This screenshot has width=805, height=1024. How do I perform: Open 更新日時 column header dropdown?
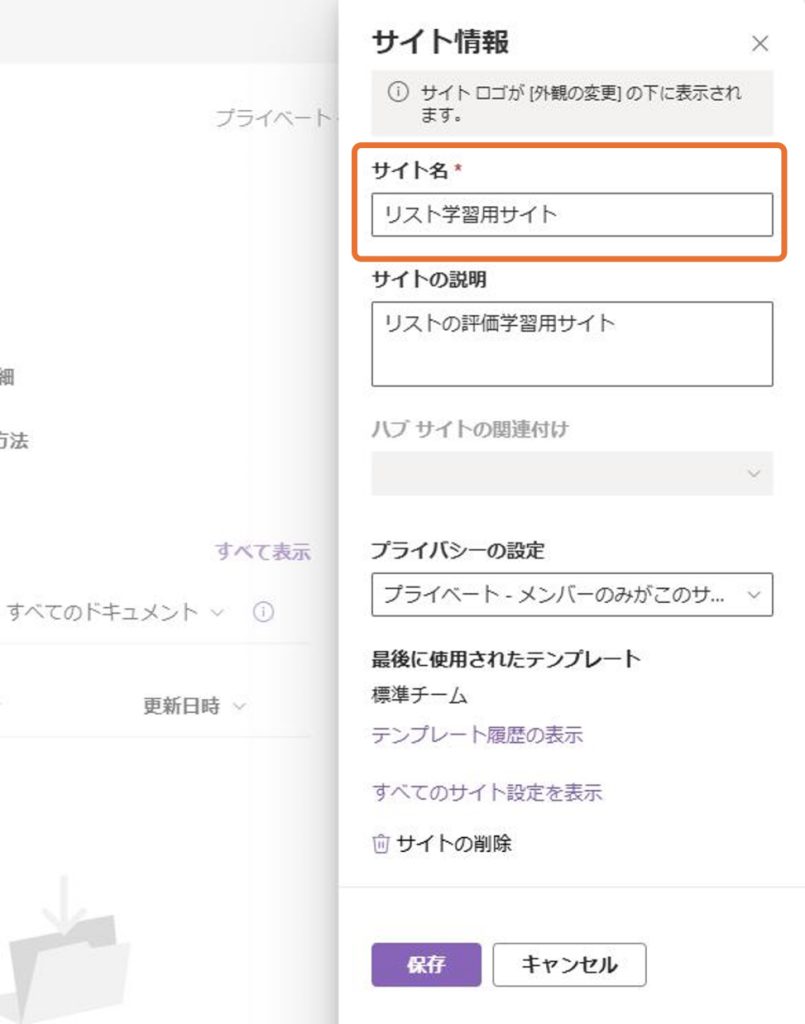pos(195,706)
